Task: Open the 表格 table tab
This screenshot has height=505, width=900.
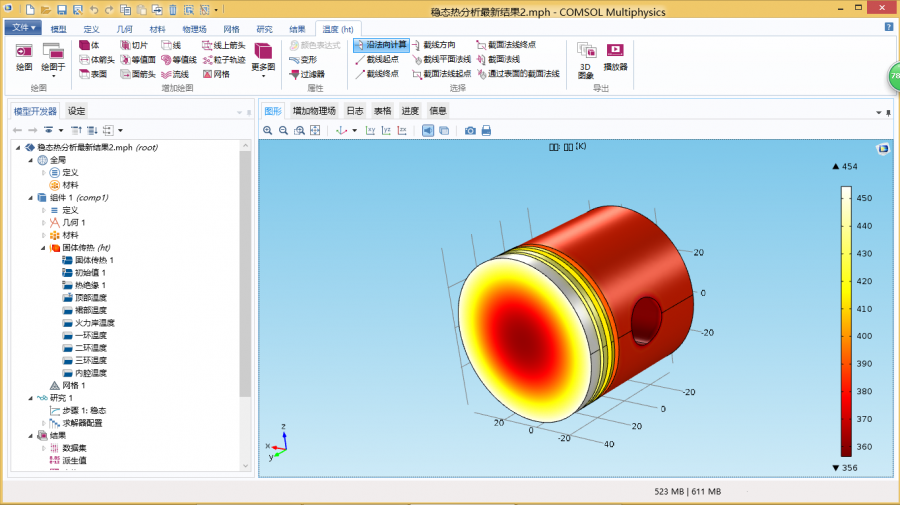Action: [x=382, y=111]
